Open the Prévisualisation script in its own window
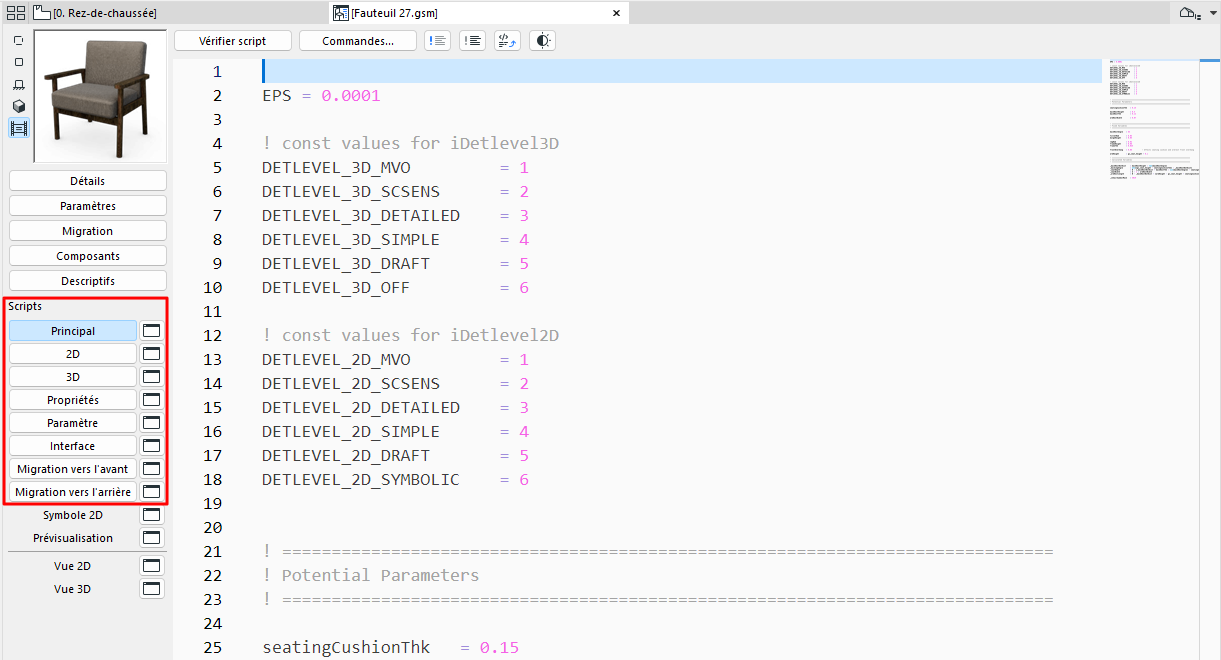This screenshot has width=1221, height=660. 151,537
